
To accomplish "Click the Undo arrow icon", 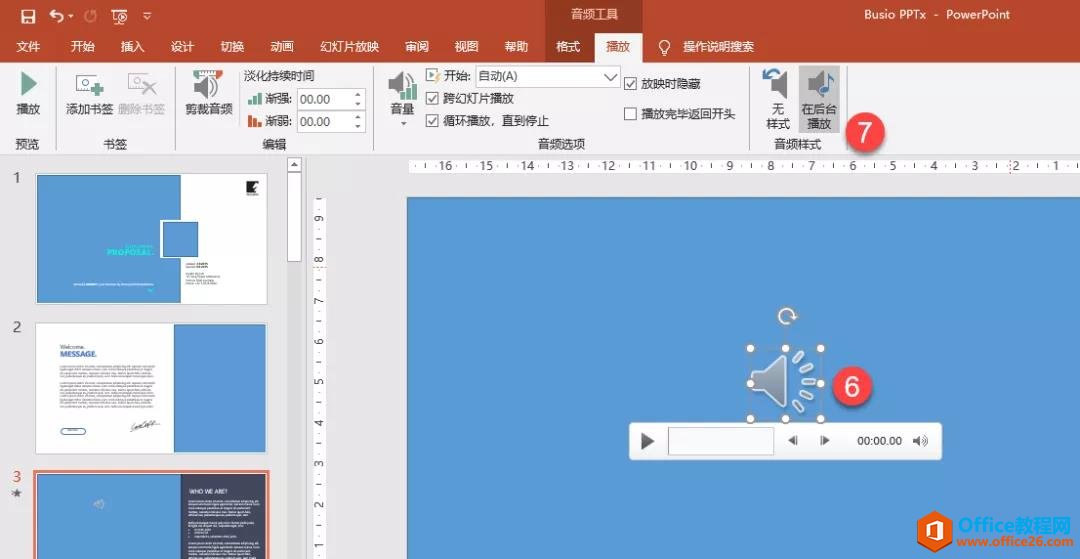I will (56, 16).
